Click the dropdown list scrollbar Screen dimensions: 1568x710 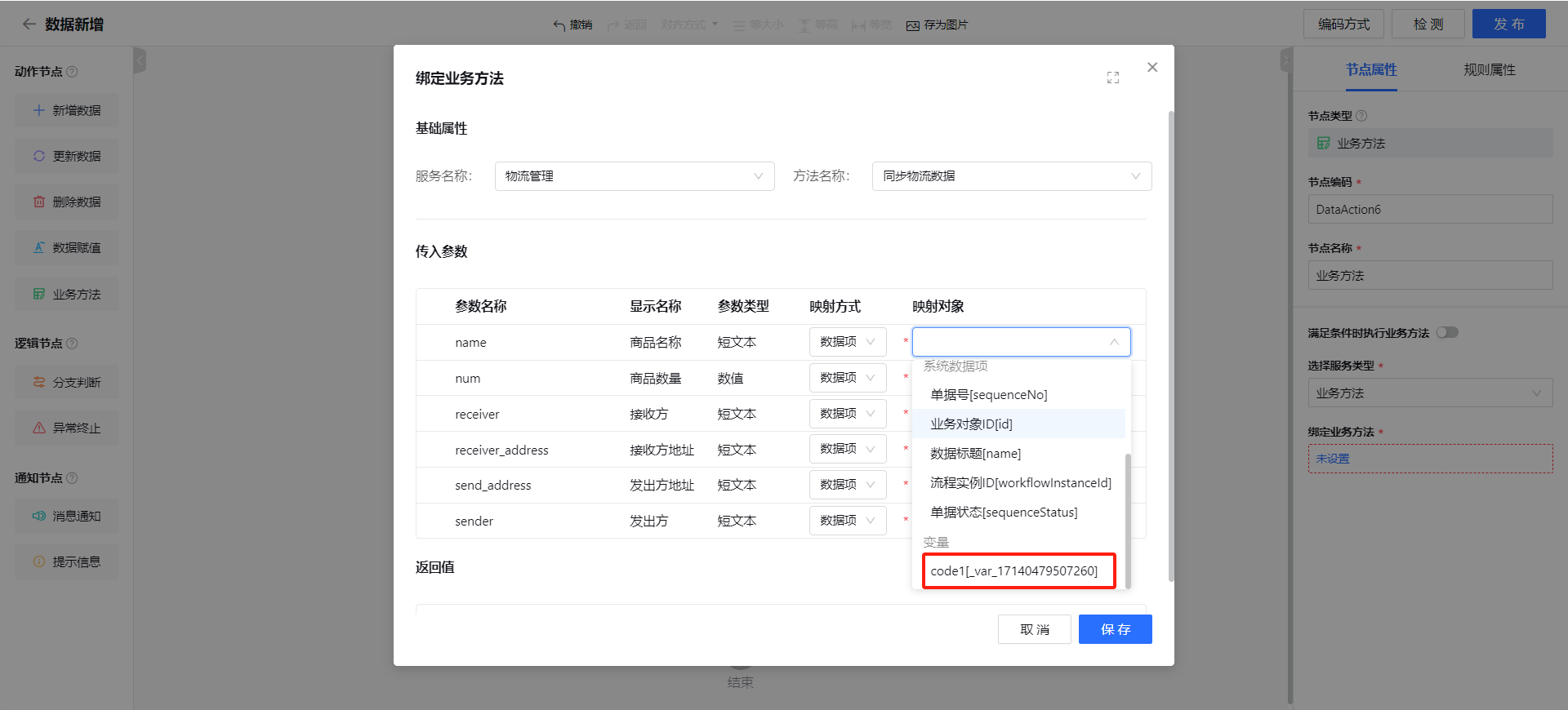1128,520
